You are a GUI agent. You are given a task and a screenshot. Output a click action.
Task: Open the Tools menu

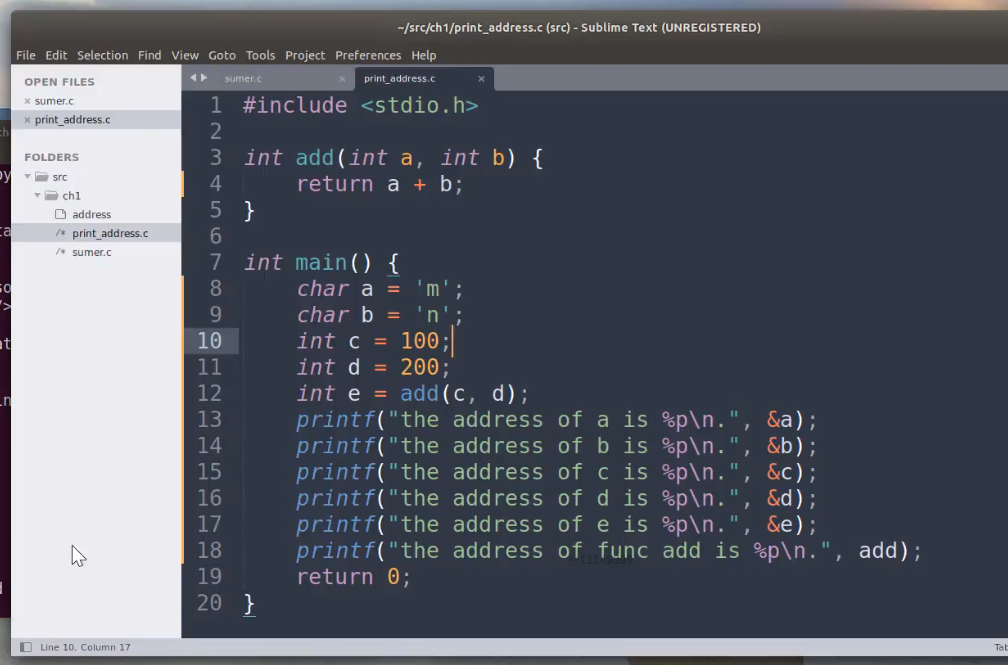(260, 55)
